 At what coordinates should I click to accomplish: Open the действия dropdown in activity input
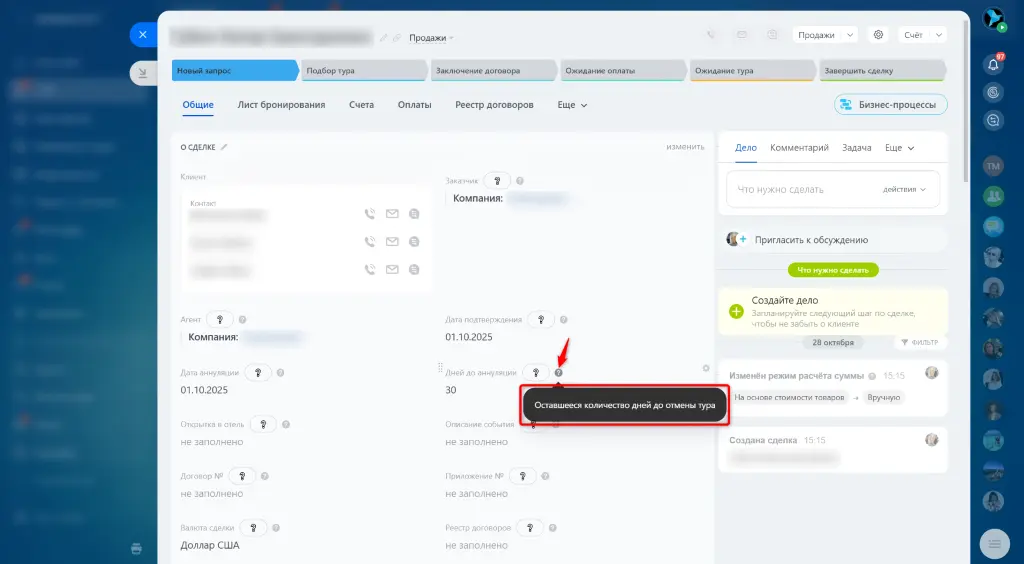click(904, 189)
